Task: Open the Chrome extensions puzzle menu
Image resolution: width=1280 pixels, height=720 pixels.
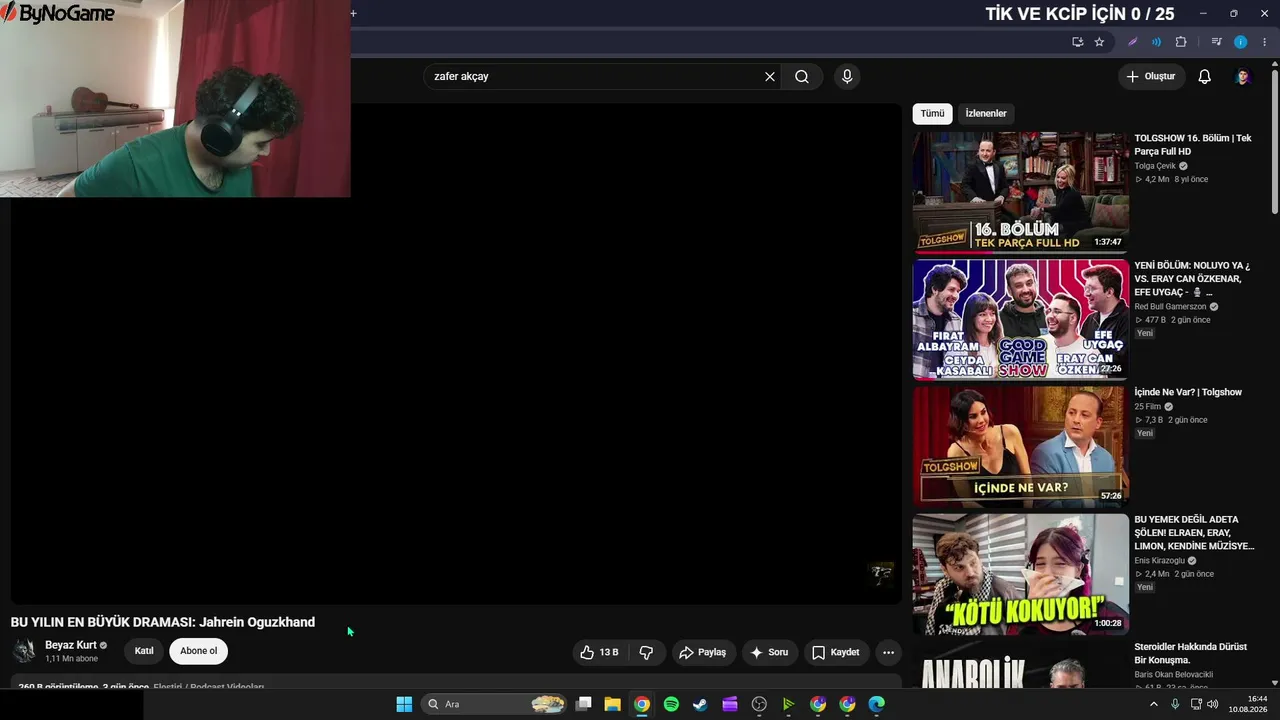Action: click(x=1181, y=42)
